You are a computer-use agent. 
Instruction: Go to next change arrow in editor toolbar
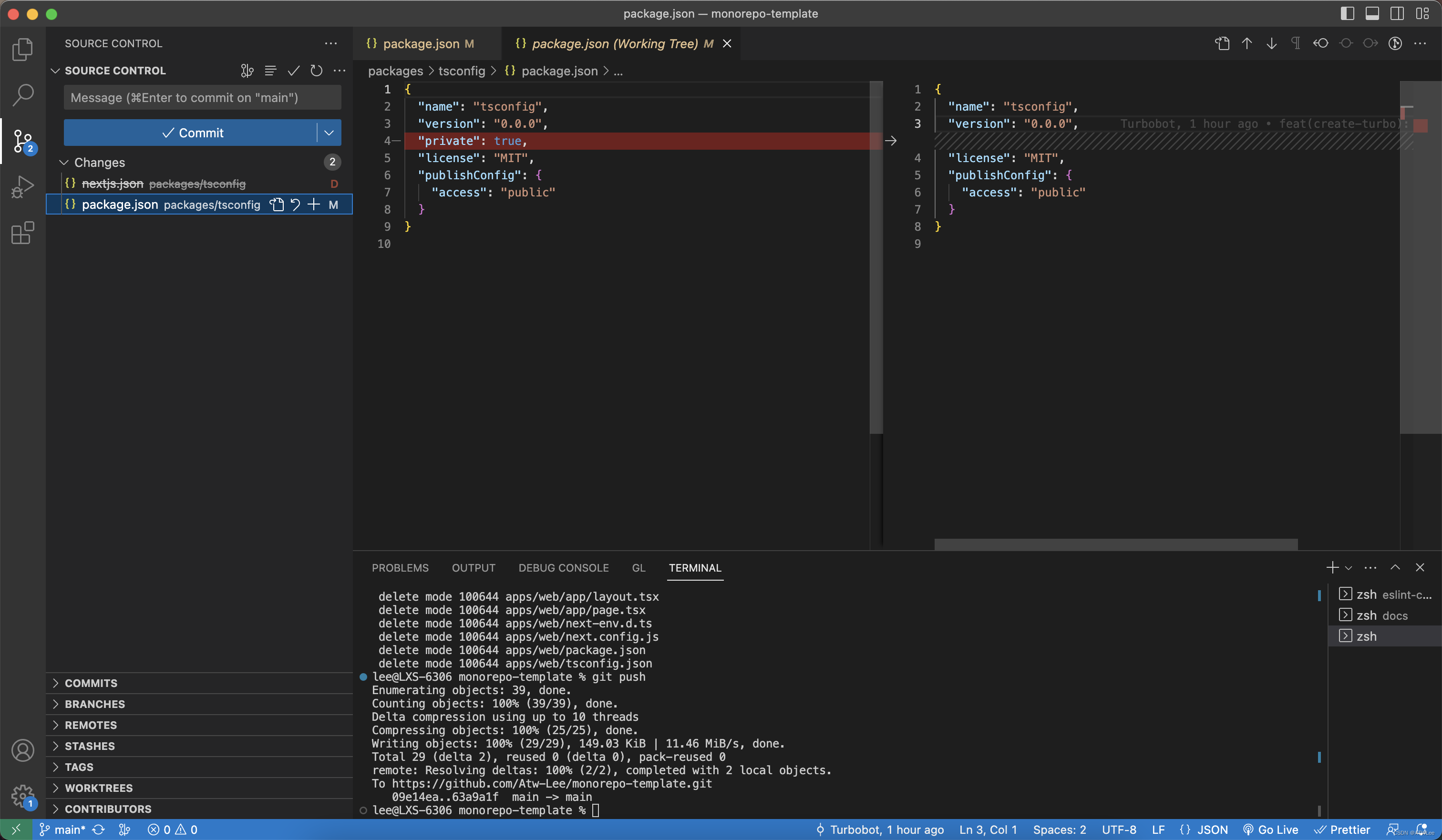pyautogui.click(x=1271, y=43)
